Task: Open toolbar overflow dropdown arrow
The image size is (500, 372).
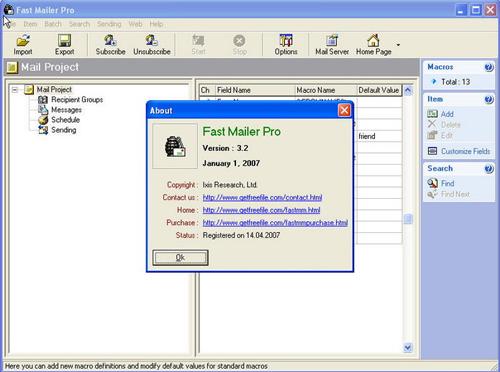Action: 398,44
